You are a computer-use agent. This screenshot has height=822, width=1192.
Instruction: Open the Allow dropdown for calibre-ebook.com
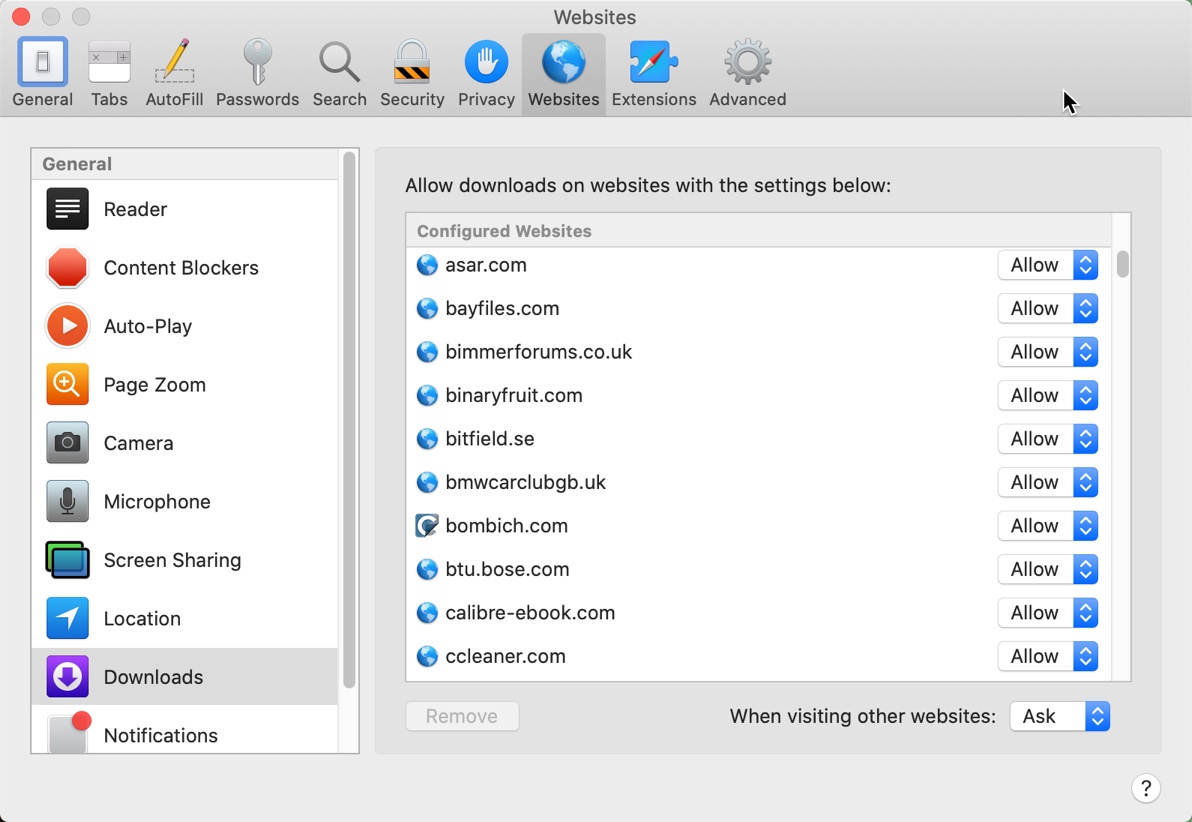click(x=1048, y=612)
